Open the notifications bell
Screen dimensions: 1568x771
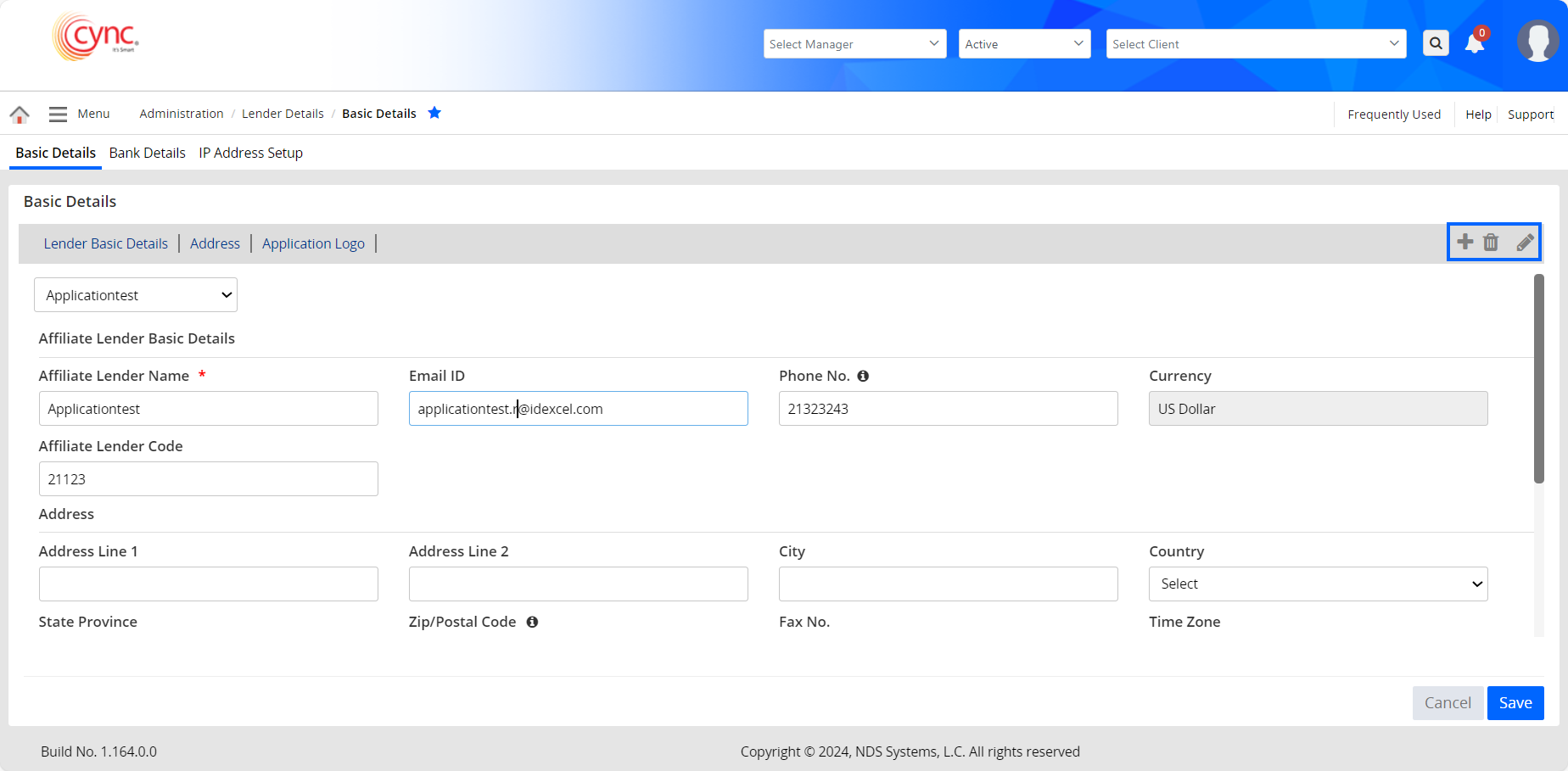(x=1475, y=44)
